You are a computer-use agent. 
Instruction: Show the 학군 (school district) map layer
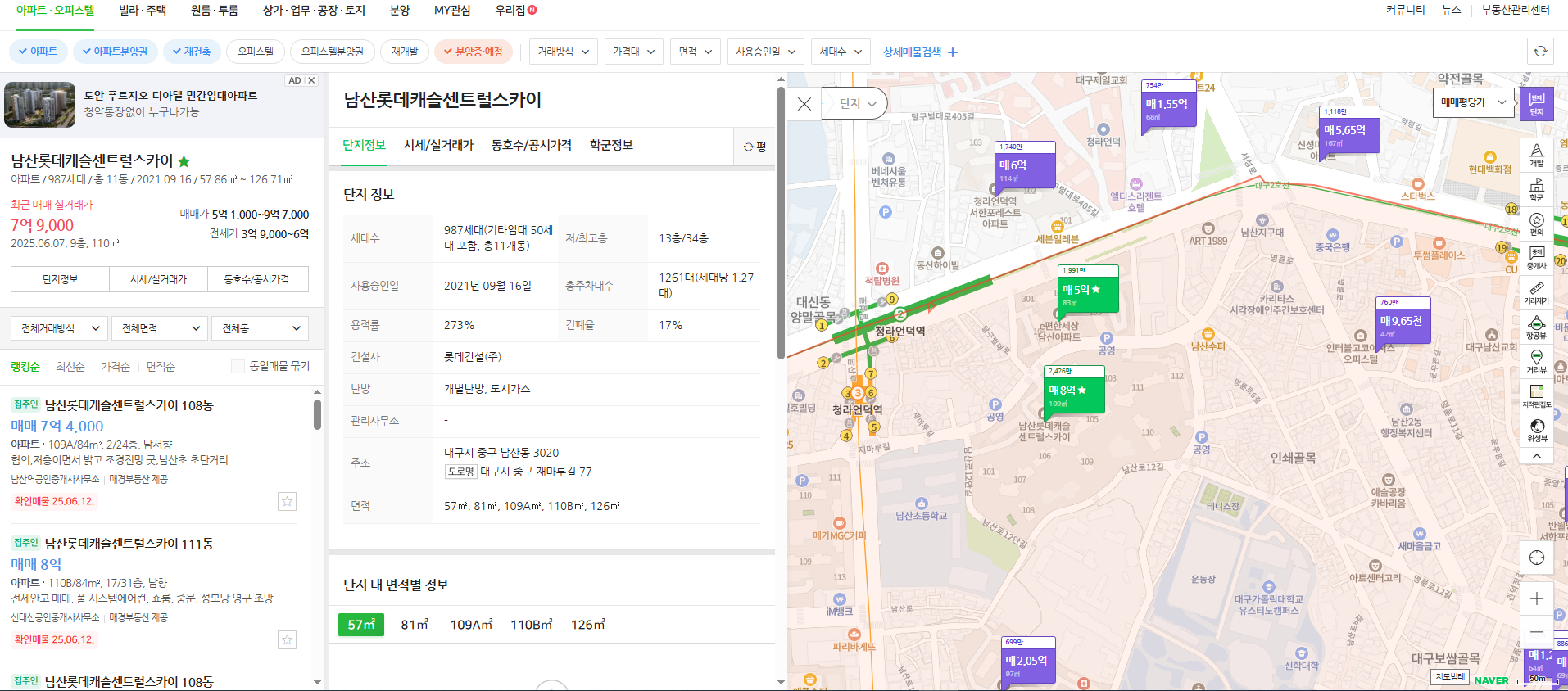pyautogui.click(x=1536, y=190)
